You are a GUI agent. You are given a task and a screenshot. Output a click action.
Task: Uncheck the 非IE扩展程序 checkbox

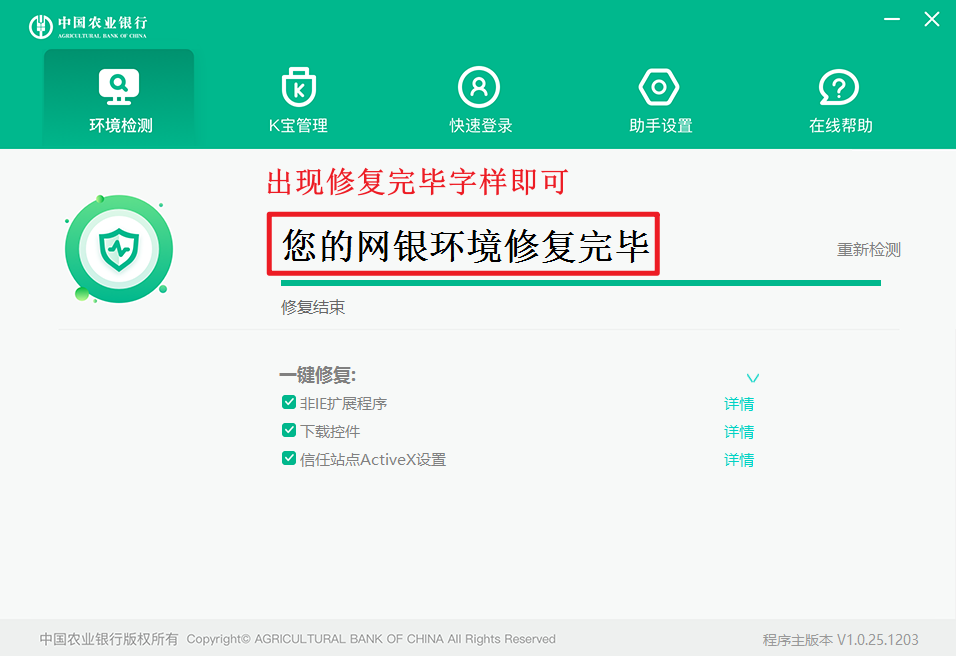(x=289, y=403)
